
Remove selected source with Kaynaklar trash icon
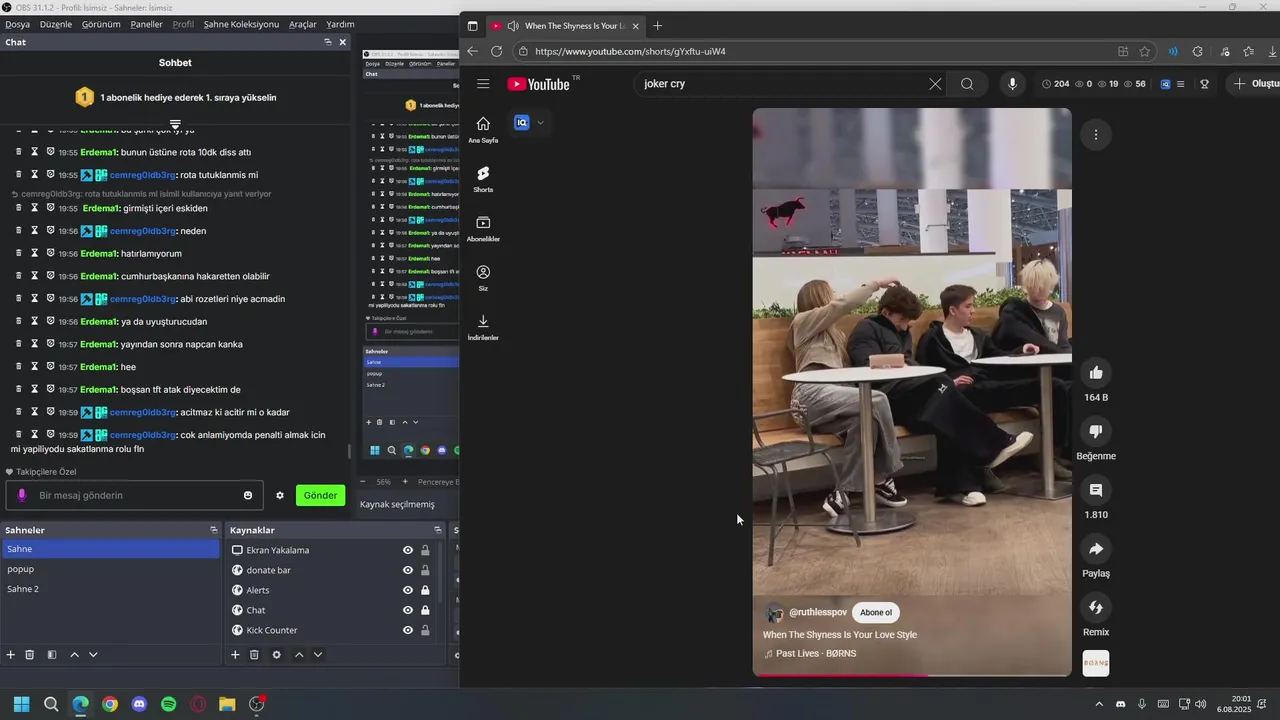[x=254, y=655]
